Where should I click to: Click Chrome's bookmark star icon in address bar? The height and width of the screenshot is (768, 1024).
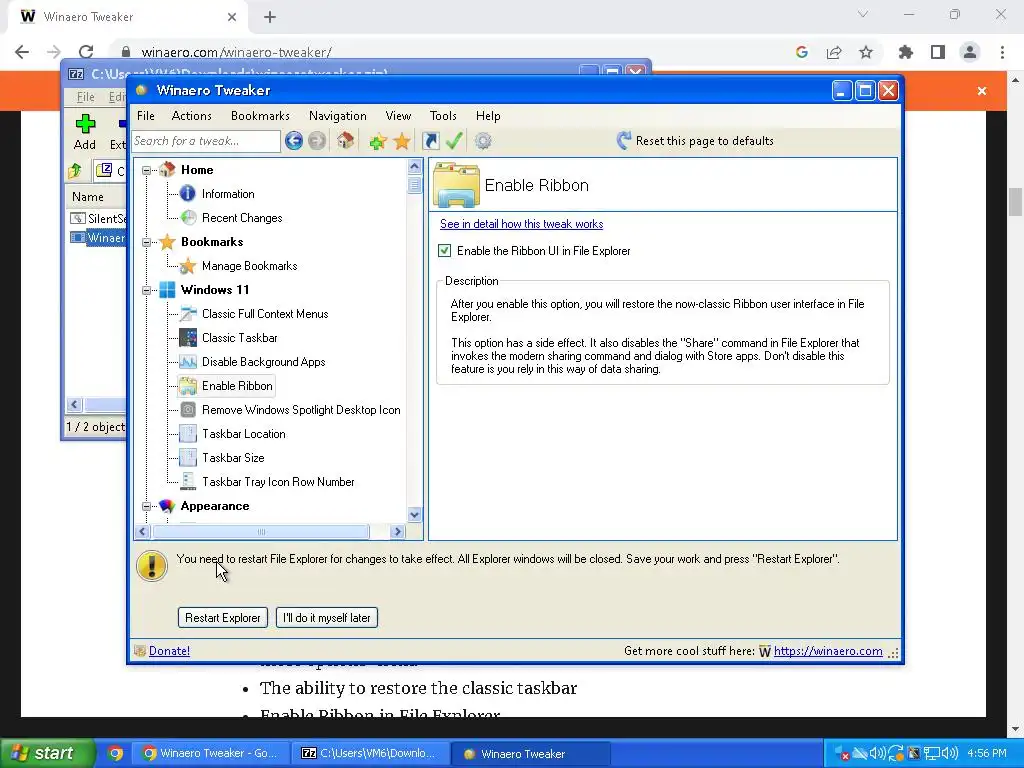(x=866, y=52)
